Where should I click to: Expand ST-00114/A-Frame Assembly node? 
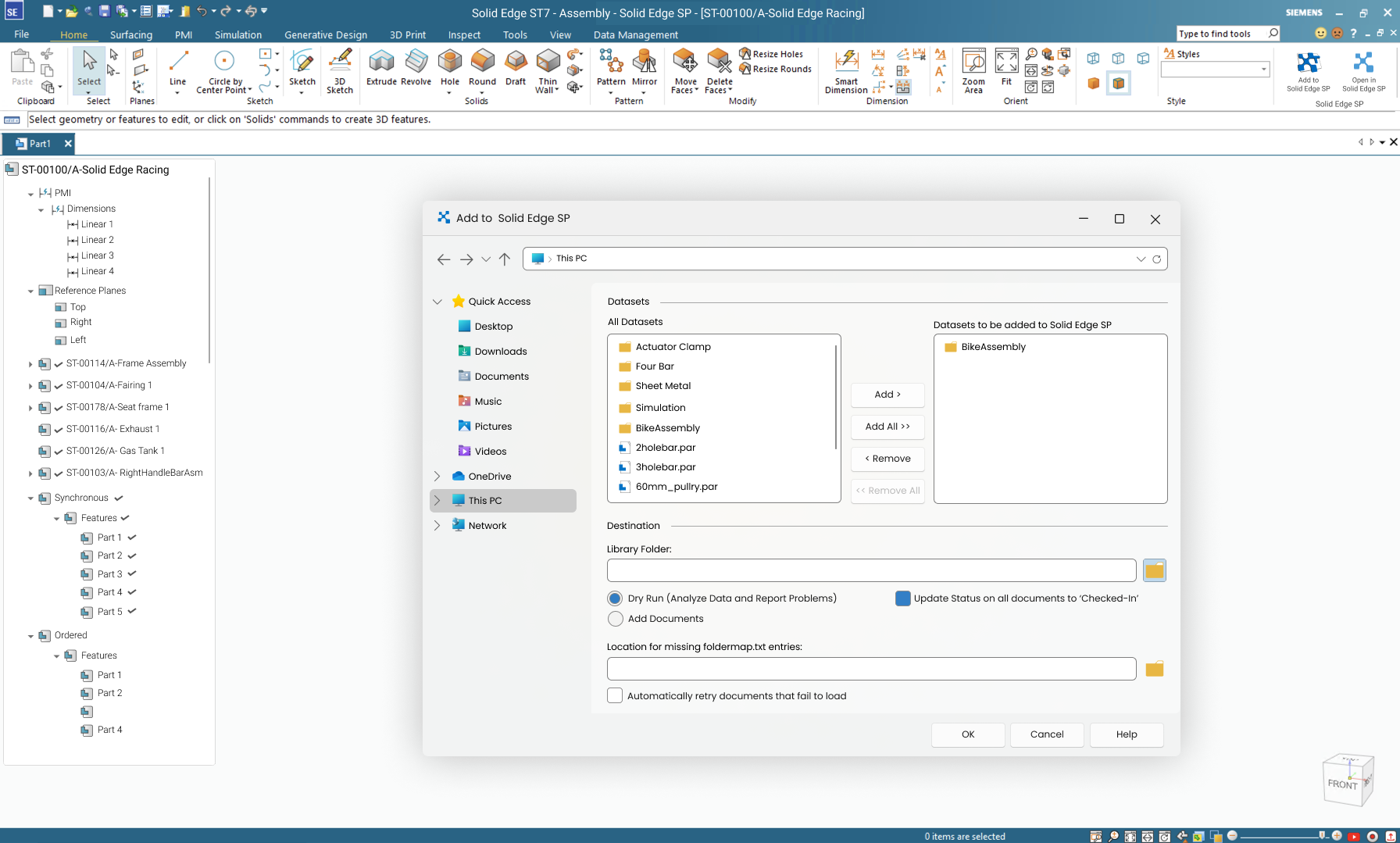point(30,364)
